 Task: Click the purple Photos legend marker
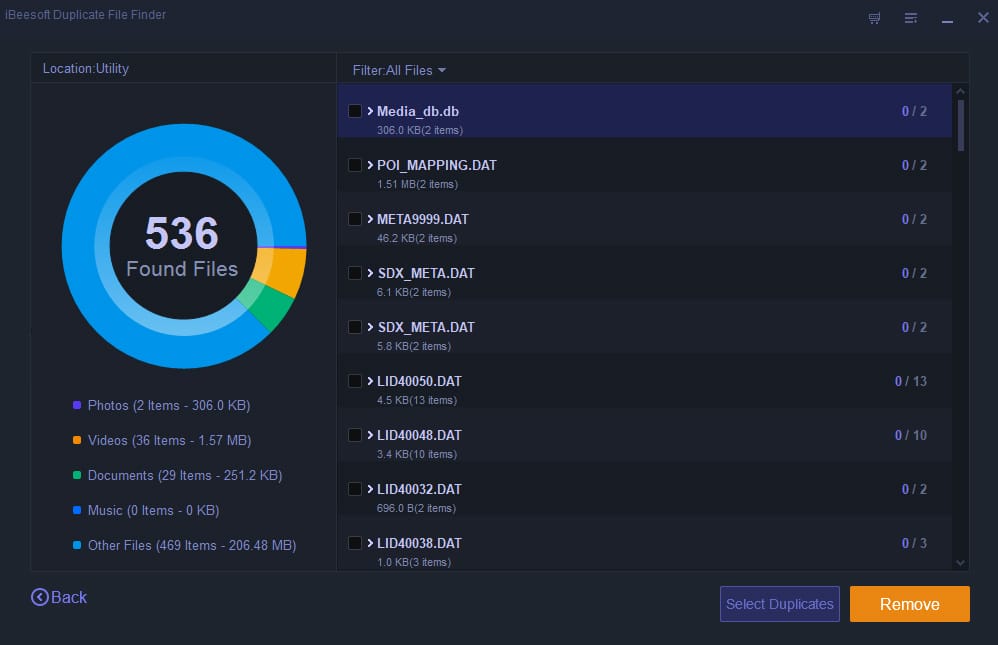coord(77,405)
